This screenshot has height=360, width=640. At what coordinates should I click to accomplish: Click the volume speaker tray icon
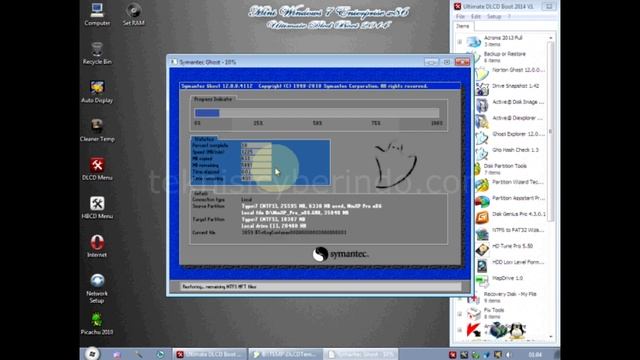(509, 355)
